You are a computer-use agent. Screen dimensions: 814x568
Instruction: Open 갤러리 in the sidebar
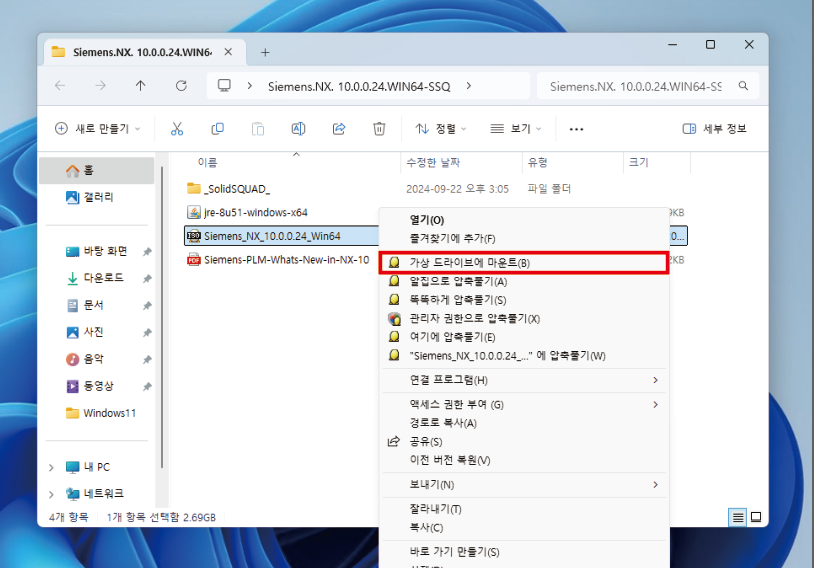(97, 197)
